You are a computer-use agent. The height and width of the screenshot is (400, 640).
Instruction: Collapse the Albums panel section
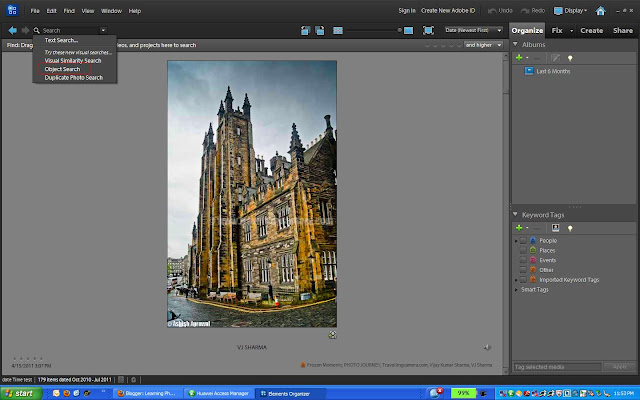517,45
